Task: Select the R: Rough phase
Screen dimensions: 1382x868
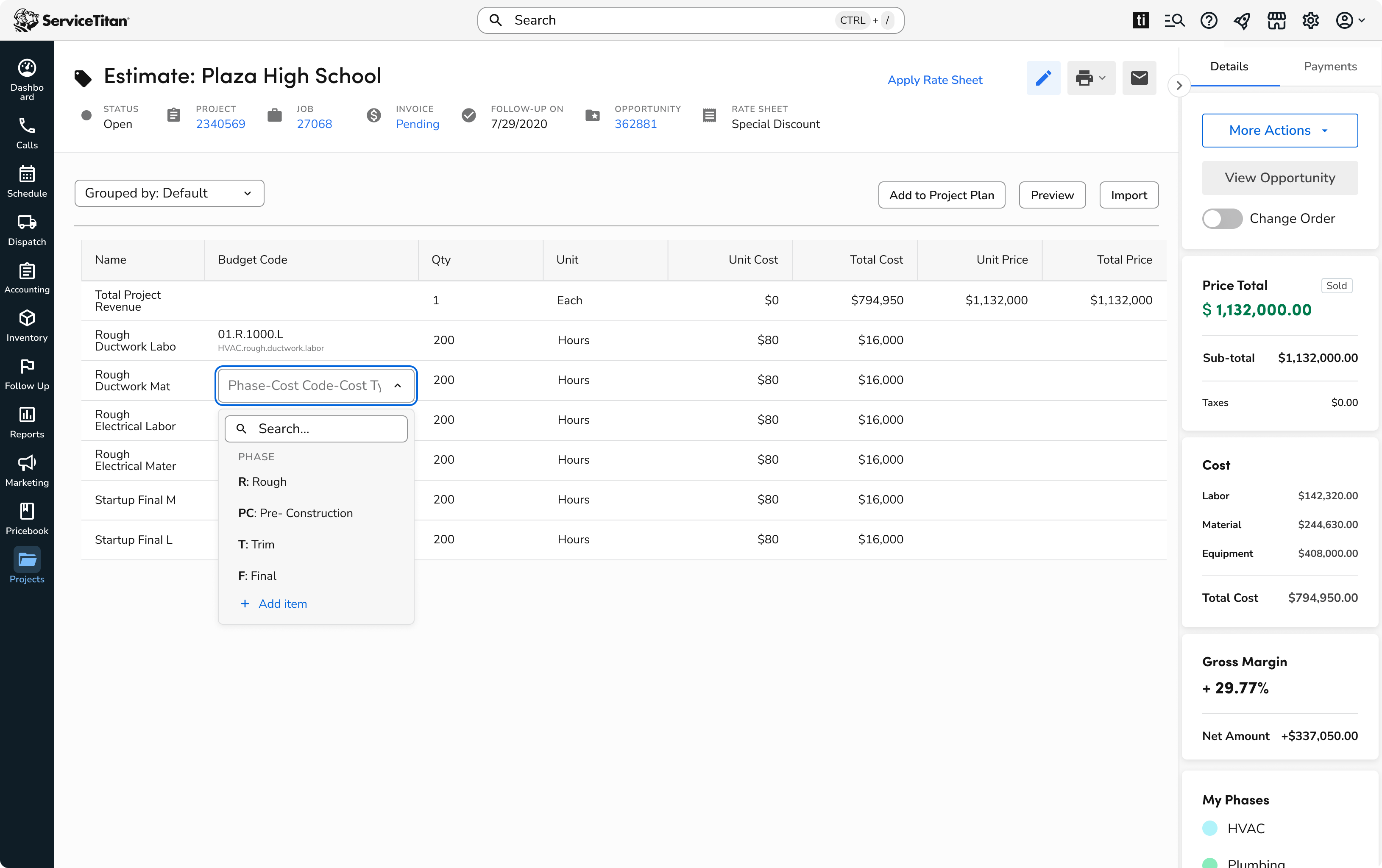Action: tap(316, 482)
